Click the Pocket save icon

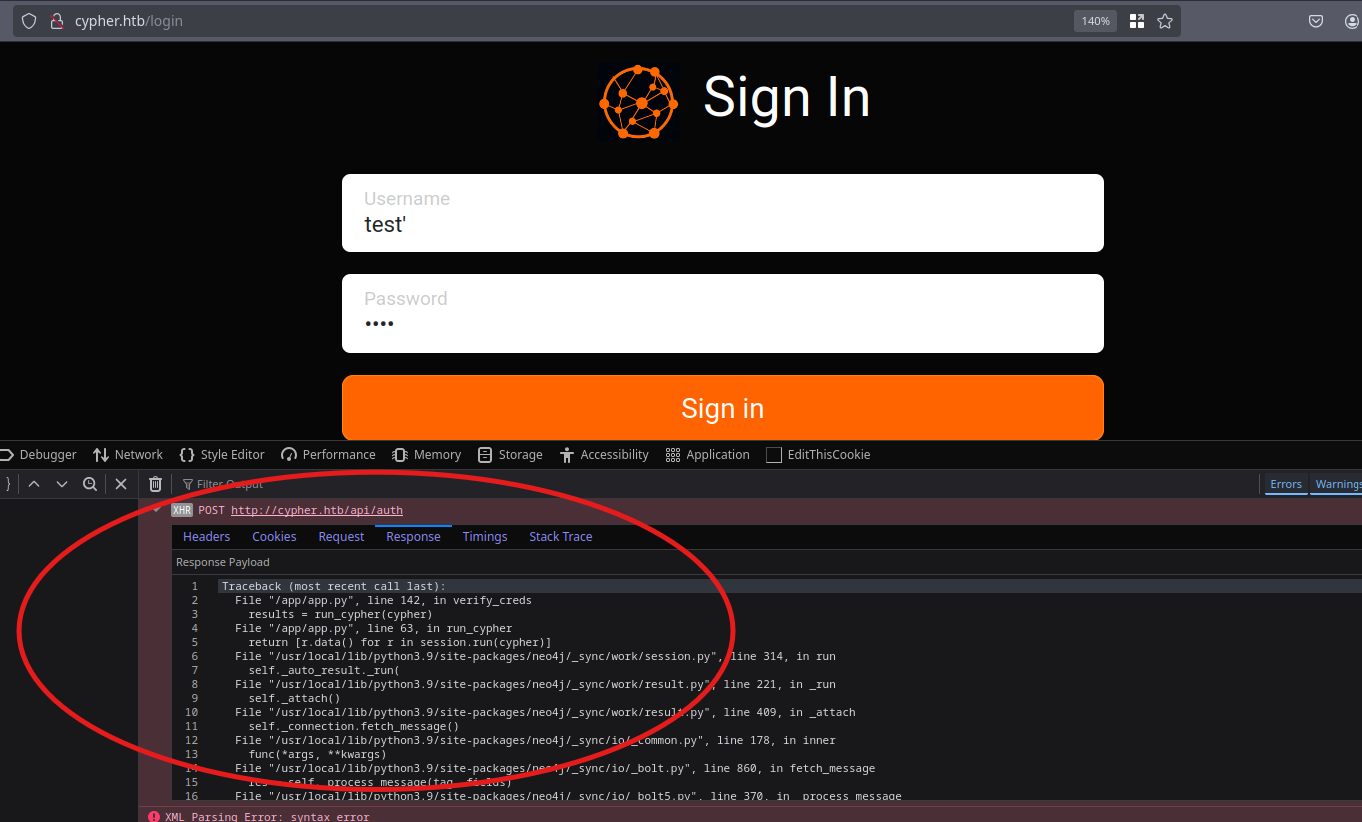(x=1317, y=21)
